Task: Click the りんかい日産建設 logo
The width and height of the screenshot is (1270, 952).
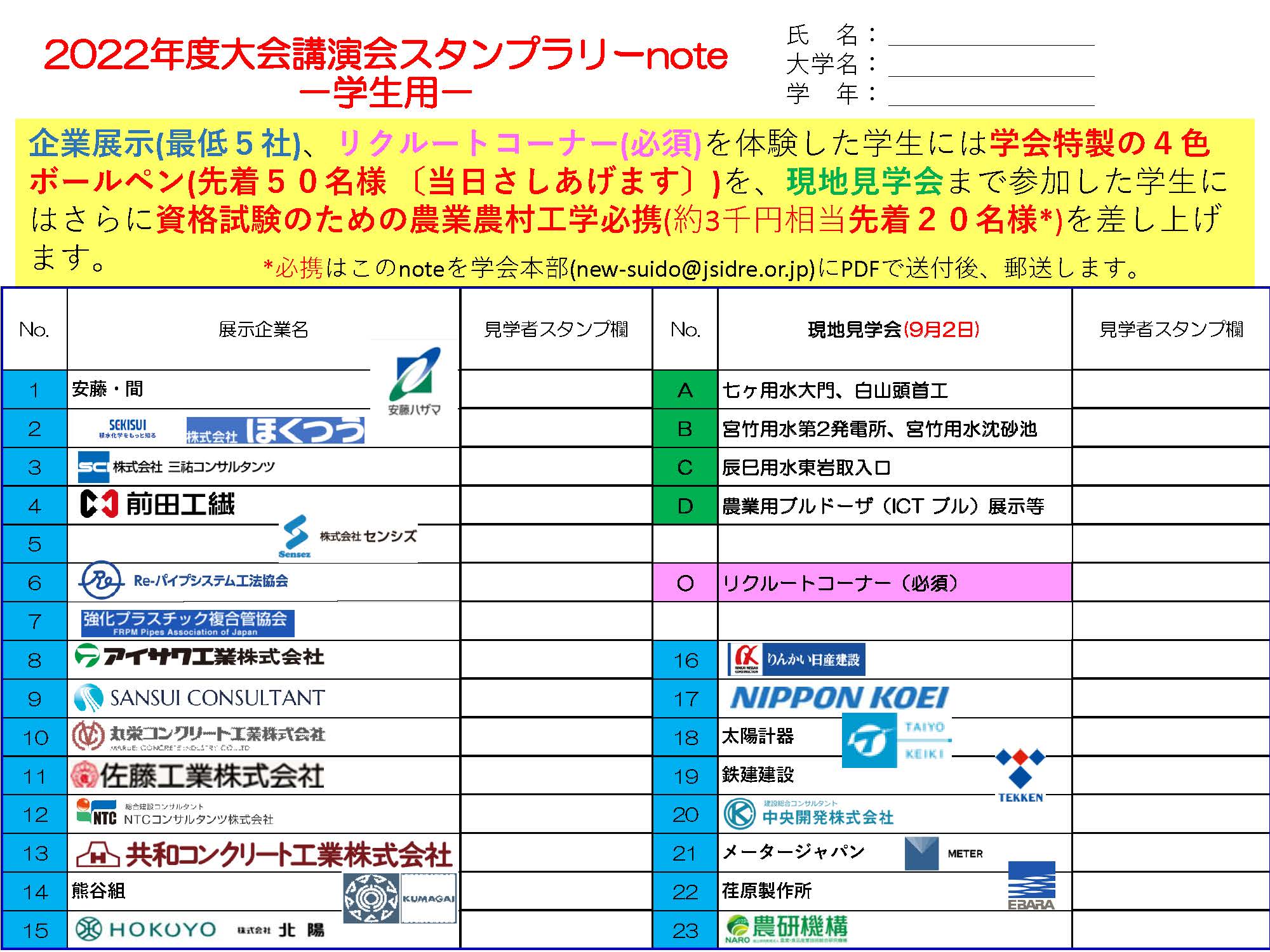Action: [x=796, y=659]
